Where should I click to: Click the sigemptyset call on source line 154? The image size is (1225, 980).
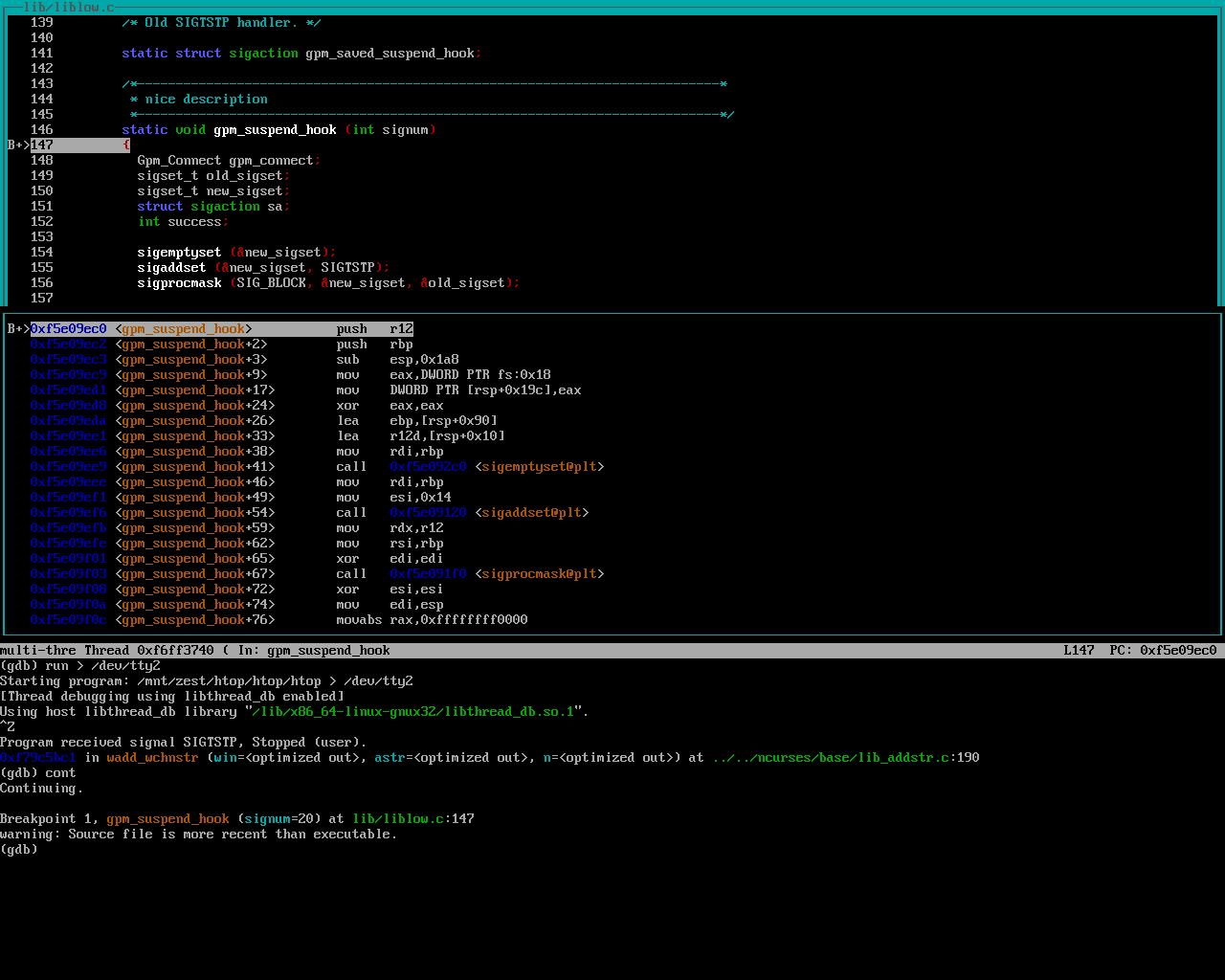point(179,253)
